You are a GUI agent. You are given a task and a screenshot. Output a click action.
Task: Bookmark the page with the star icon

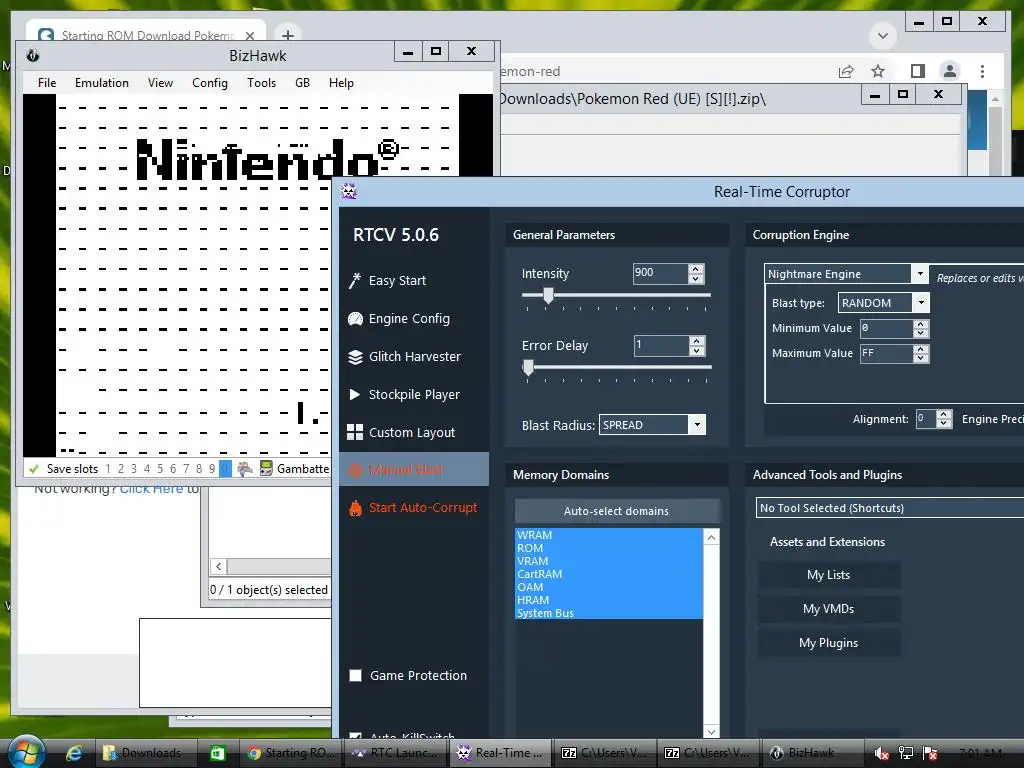(878, 71)
